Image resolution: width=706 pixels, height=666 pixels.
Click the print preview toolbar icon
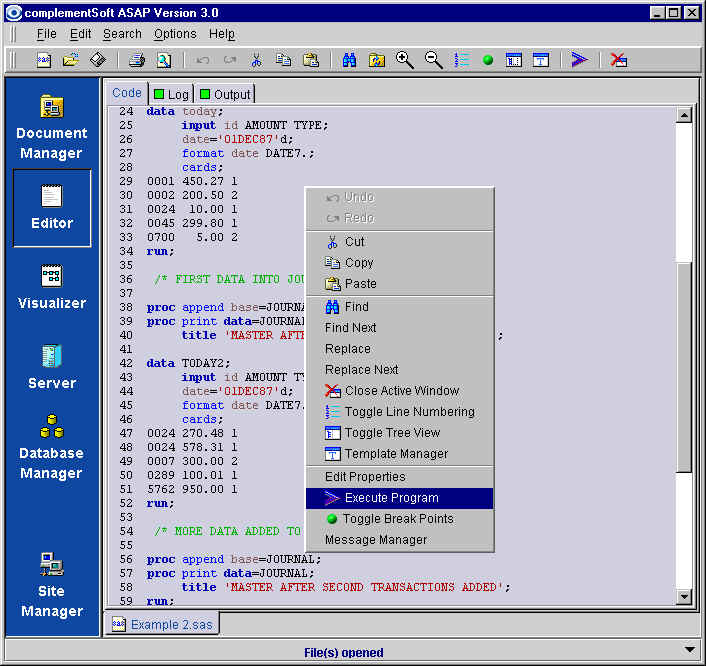point(164,60)
